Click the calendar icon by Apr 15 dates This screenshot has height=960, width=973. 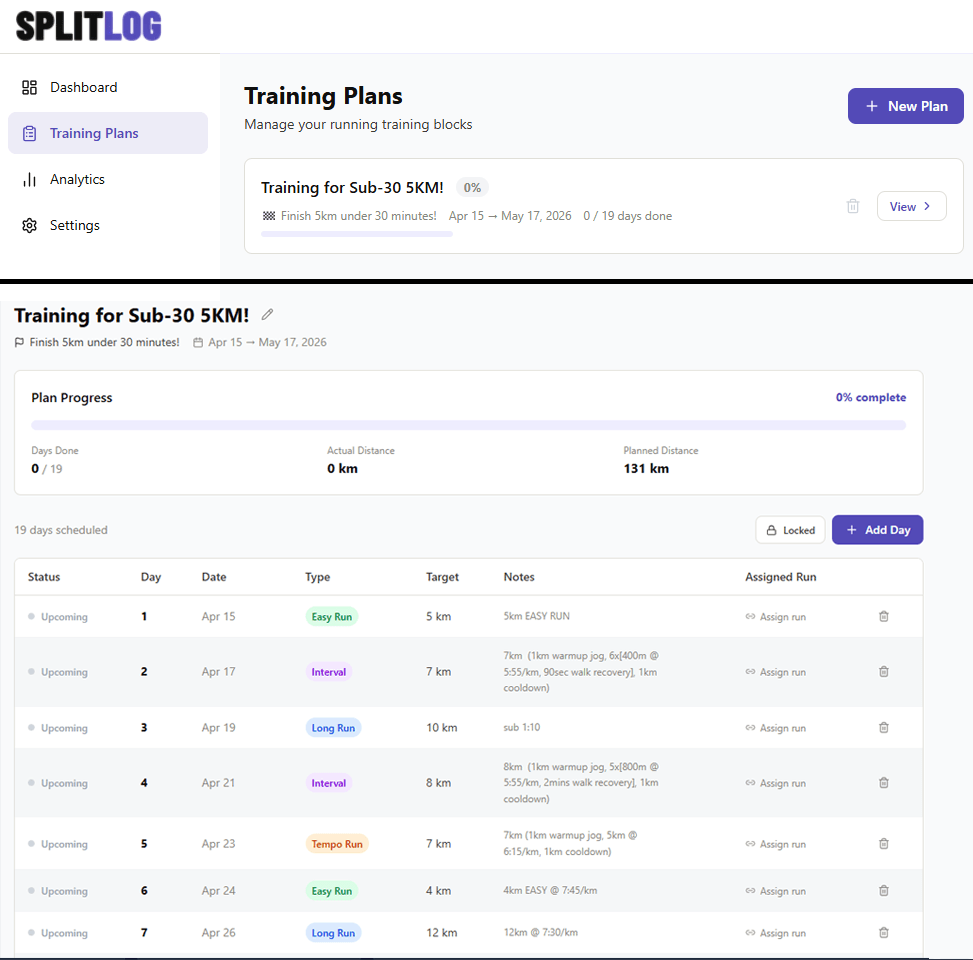197,343
